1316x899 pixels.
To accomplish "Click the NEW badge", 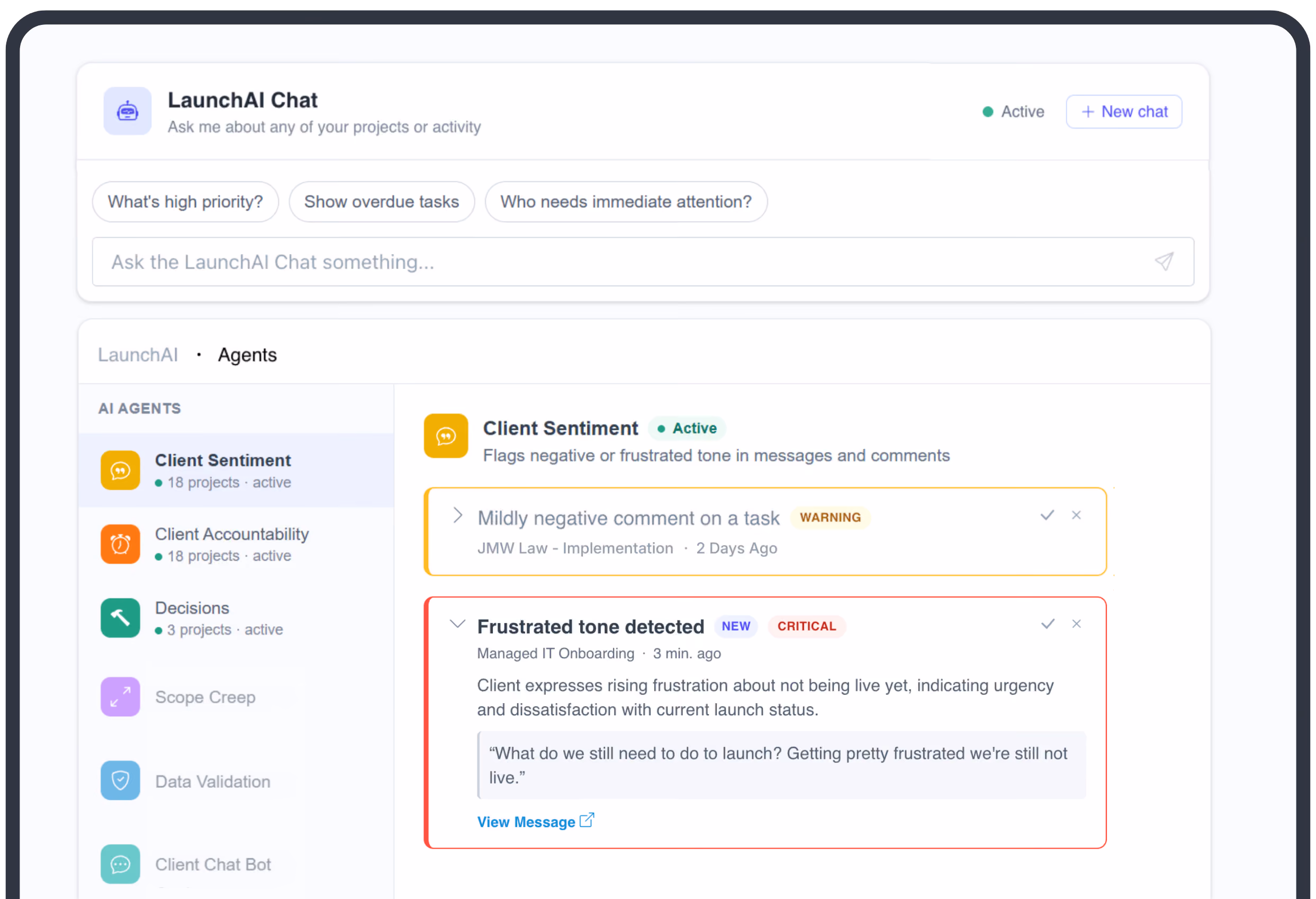I will point(736,626).
